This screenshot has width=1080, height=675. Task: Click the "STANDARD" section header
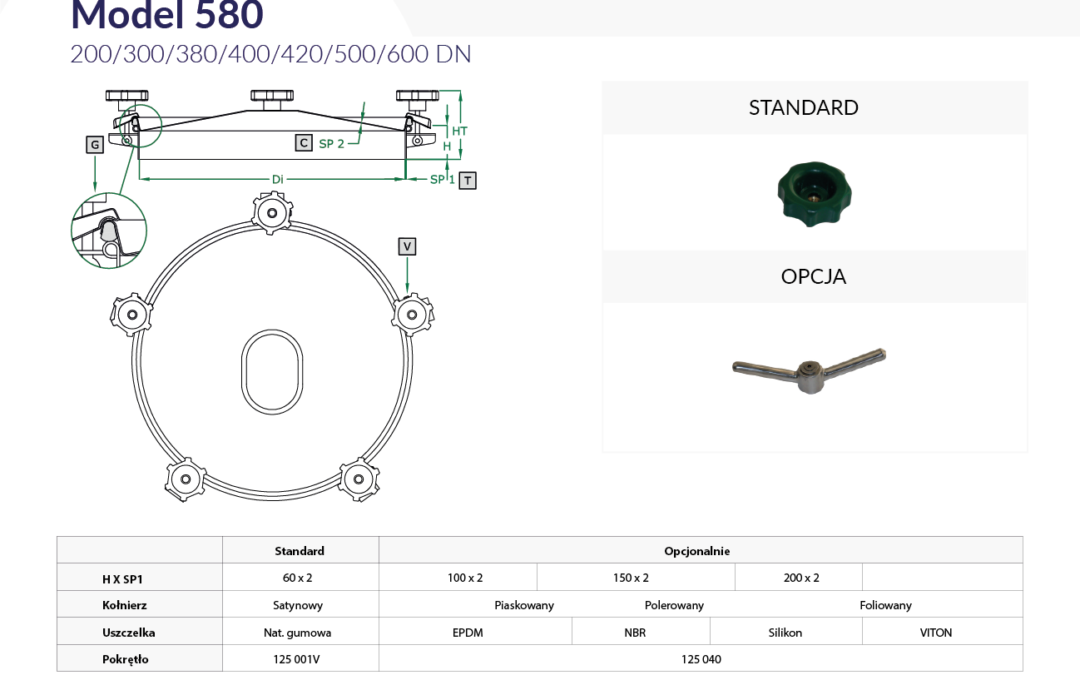(x=803, y=107)
